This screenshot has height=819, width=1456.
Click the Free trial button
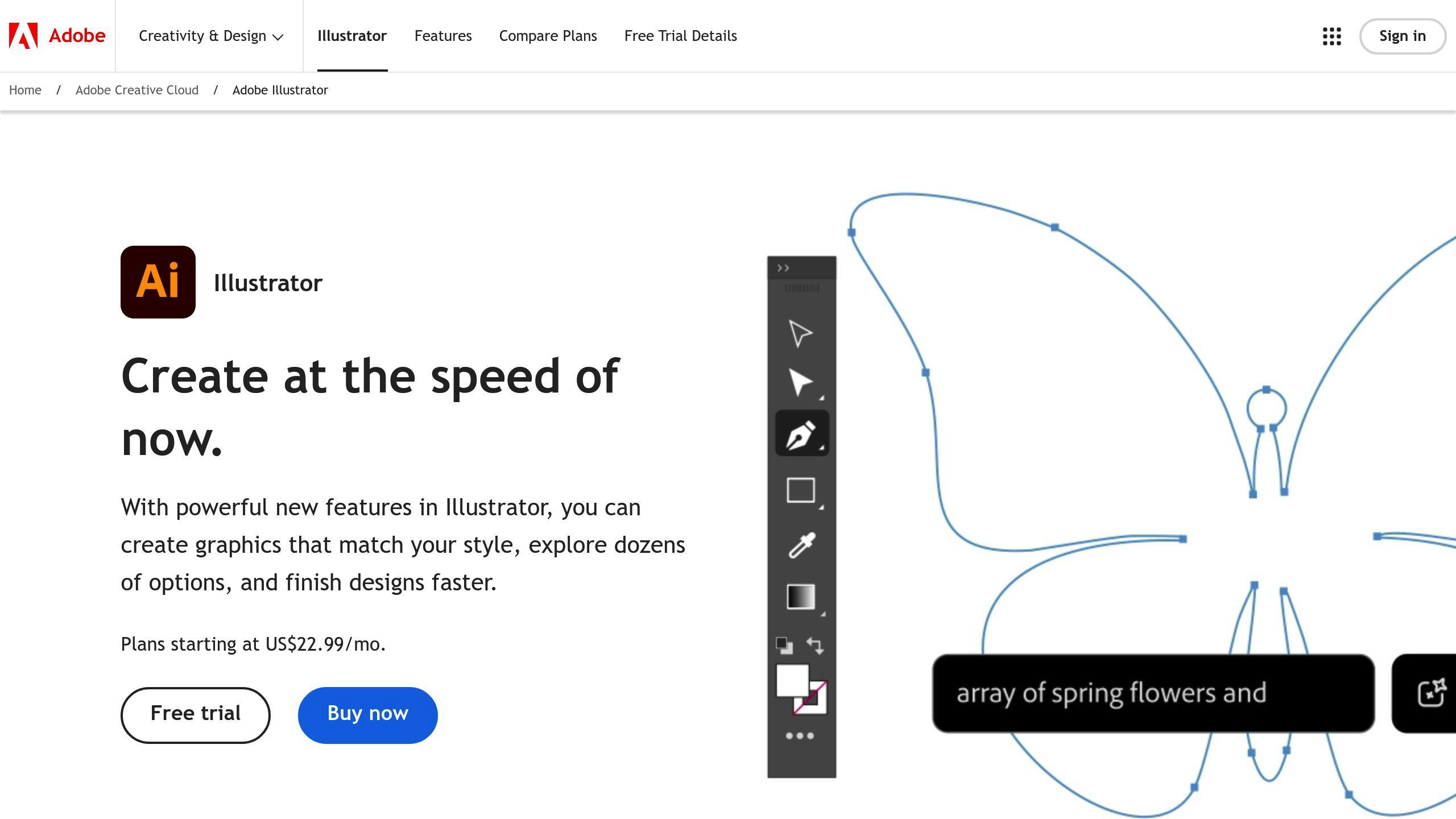[196, 715]
